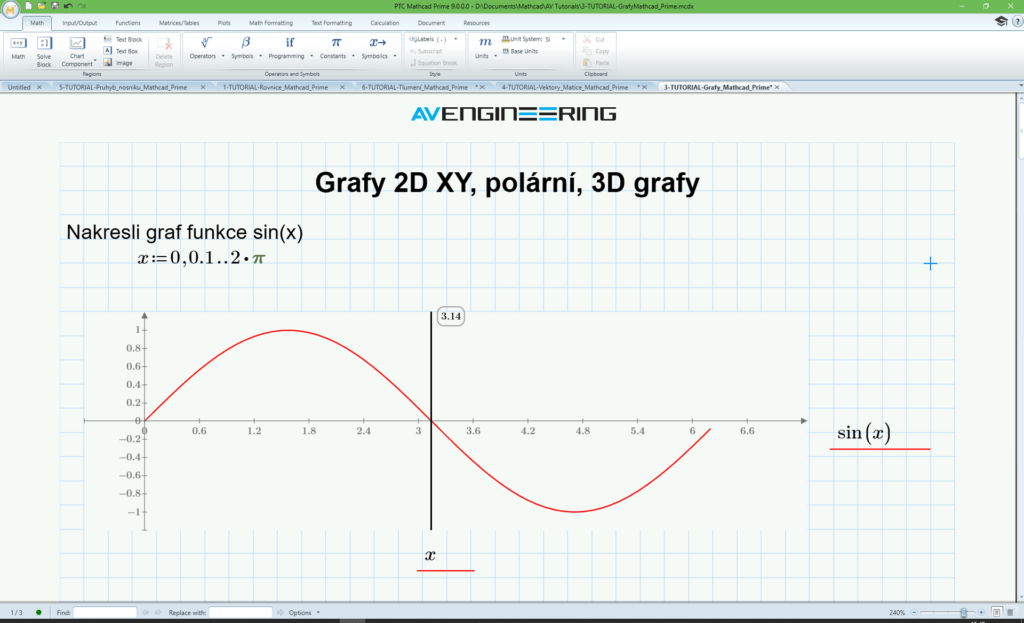This screenshot has height=623, width=1024.
Task: Switch to draft view in the status bar
Action: click(1010, 613)
